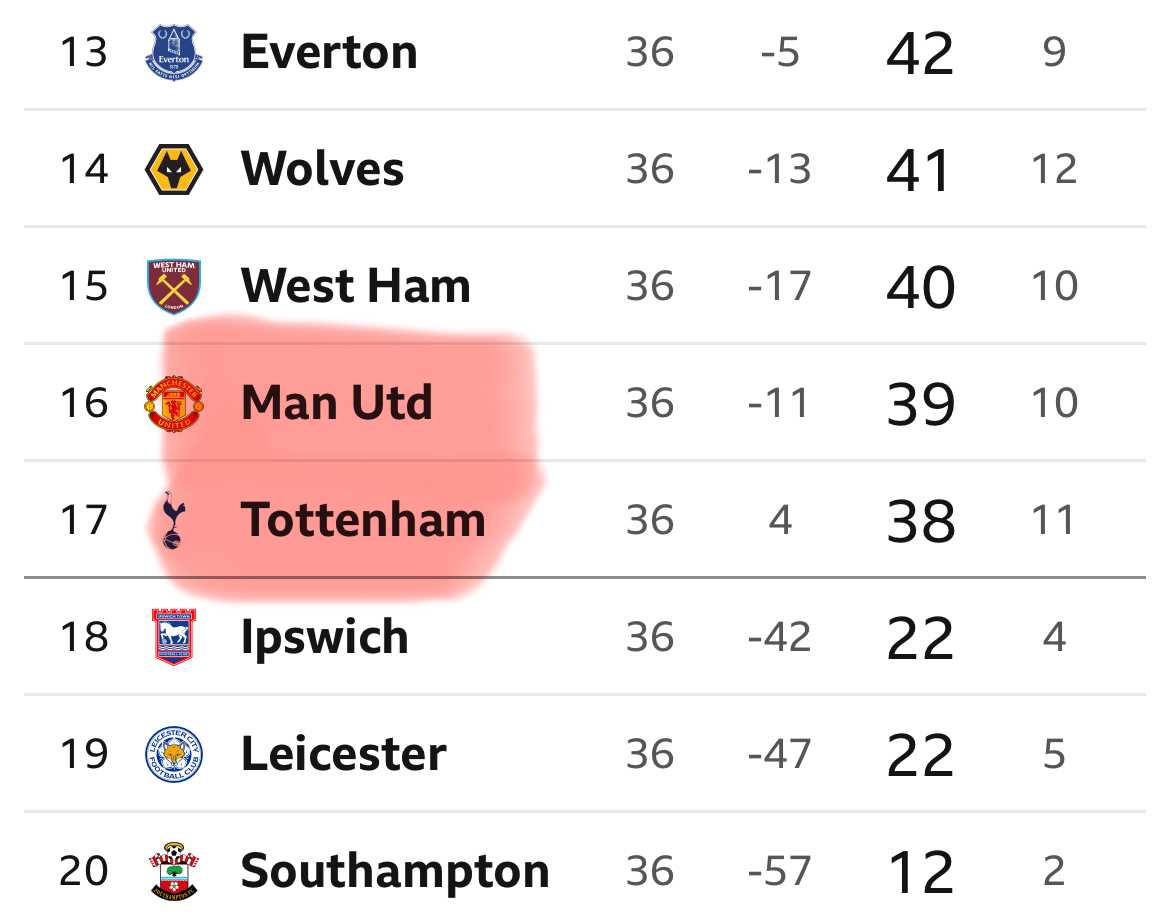This screenshot has width=1170, height=923.
Task: Open the Southampton team link
Action: (395, 872)
